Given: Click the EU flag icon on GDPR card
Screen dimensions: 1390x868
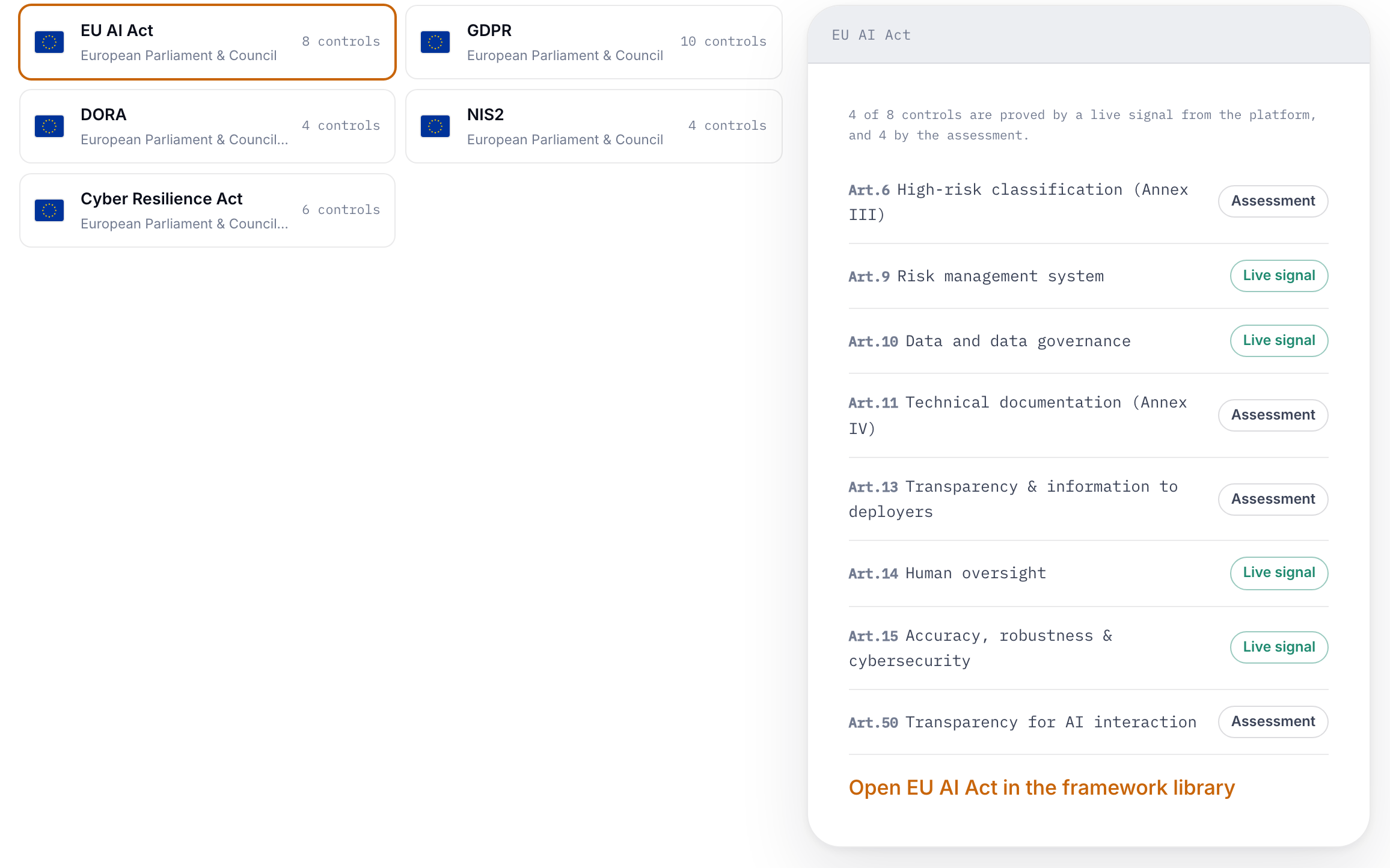Looking at the screenshot, I should pos(435,42).
